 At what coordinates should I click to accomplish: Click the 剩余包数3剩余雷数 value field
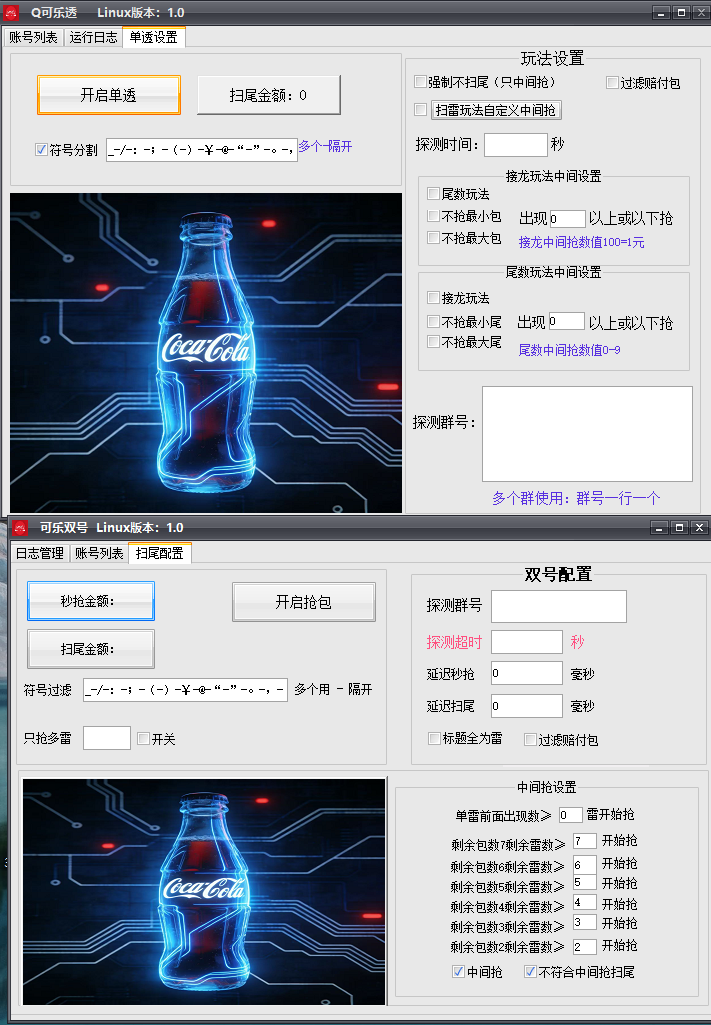click(585, 922)
